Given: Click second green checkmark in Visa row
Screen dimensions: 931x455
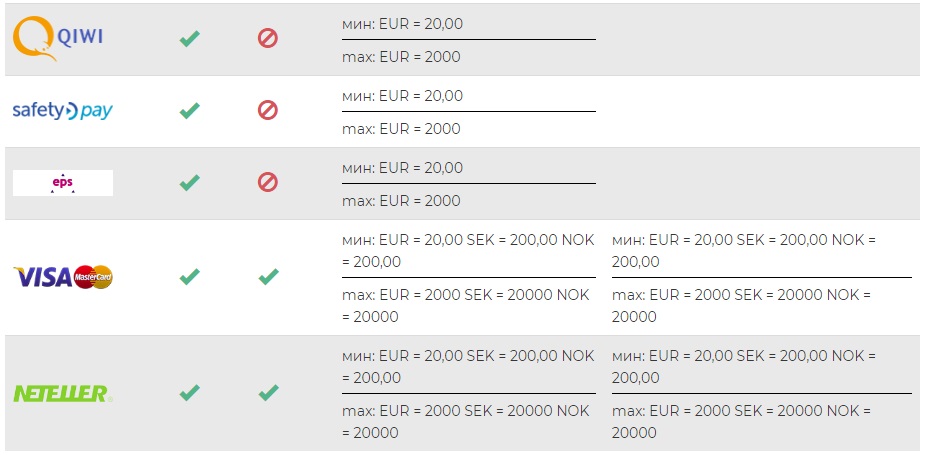Looking at the screenshot, I should pos(268,277).
